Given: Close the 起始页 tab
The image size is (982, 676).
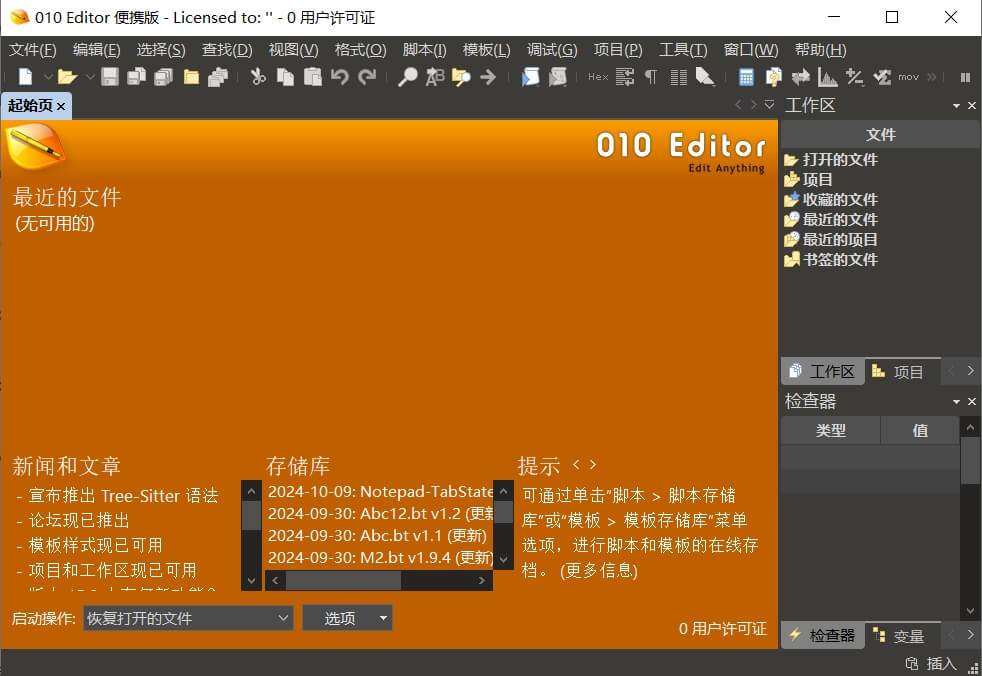Looking at the screenshot, I should (x=61, y=107).
